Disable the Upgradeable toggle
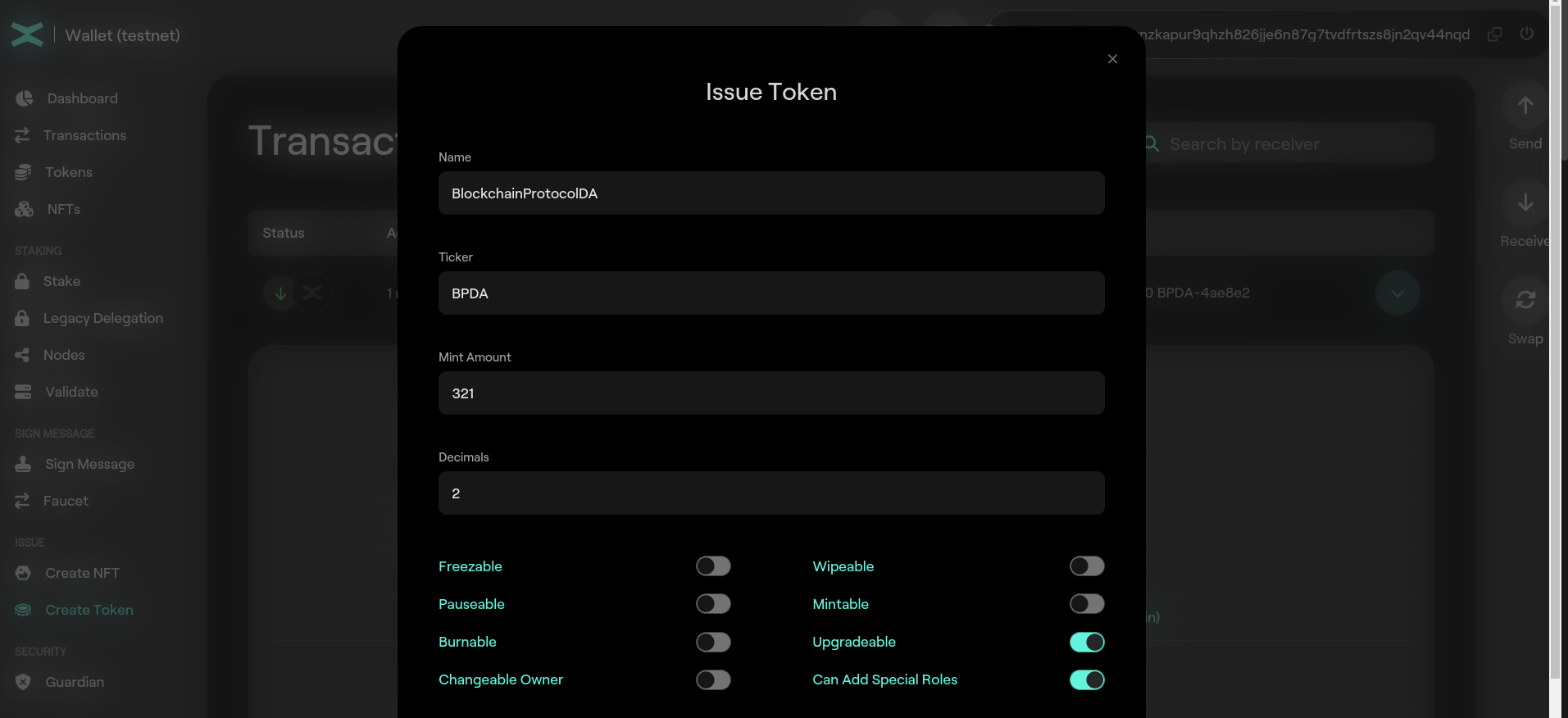This screenshot has height=718, width=1568. 1087,642
